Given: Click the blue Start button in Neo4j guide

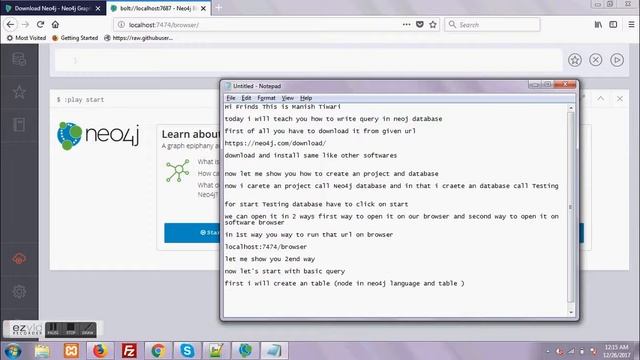Looking at the screenshot, I should [192, 233].
